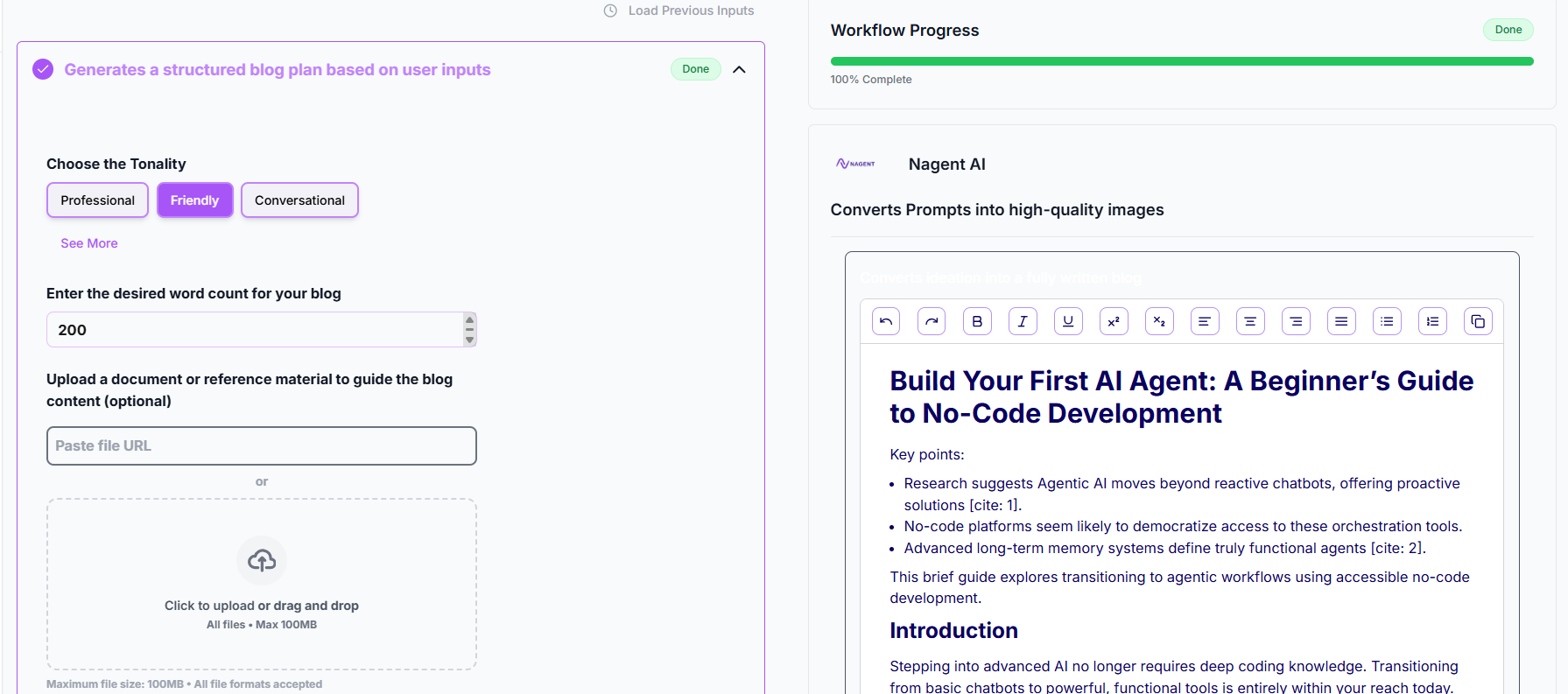This screenshot has height=694, width=1568.
Task: Click the bullet starting with Advanced long-term memory
Action: [x=1164, y=549]
